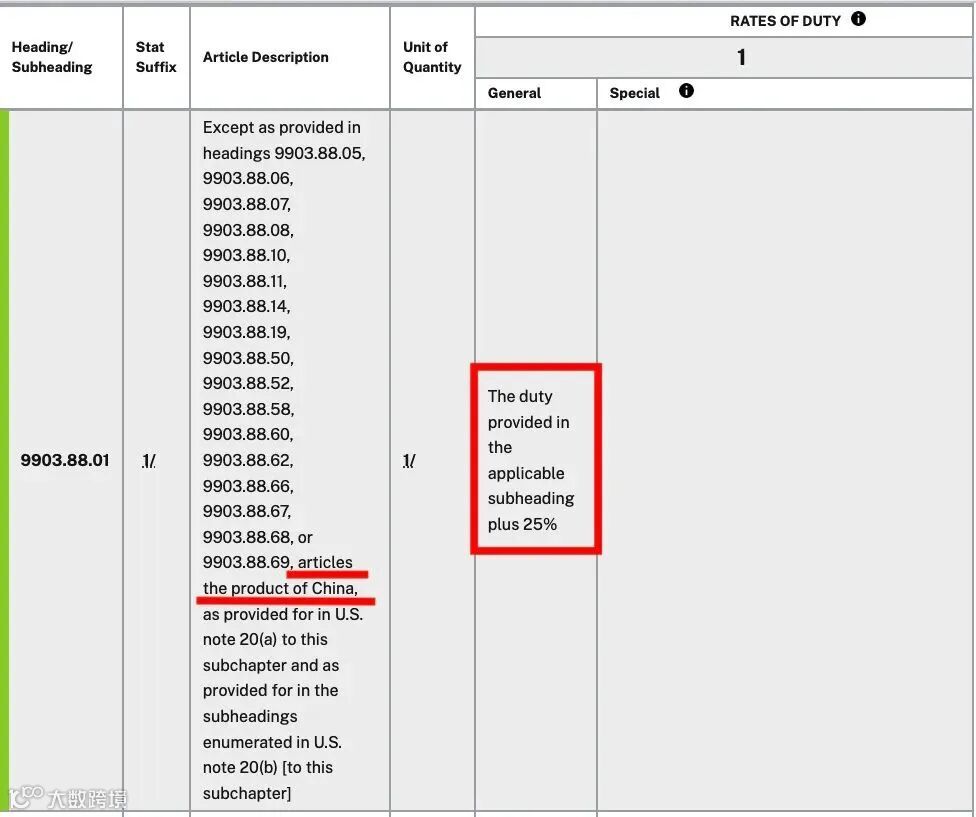Click the 9903.88.14 reference in description
Screen dimensions: 976x817
point(246,306)
